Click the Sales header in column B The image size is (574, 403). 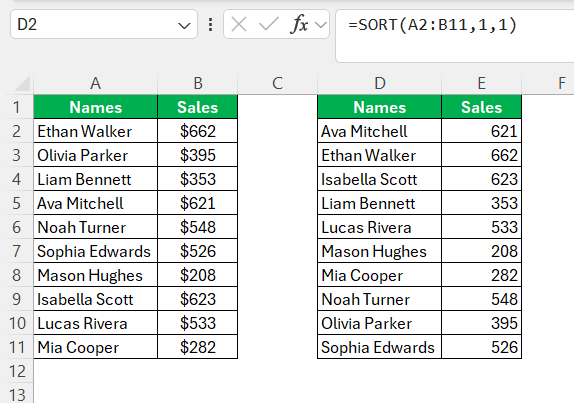pos(198,107)
